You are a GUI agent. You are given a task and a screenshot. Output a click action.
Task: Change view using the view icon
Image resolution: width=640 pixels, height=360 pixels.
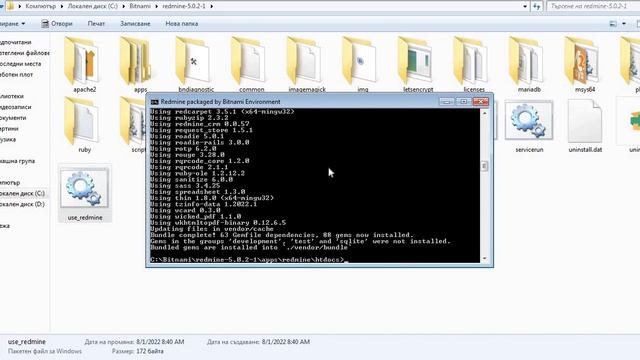click(613, 24)
